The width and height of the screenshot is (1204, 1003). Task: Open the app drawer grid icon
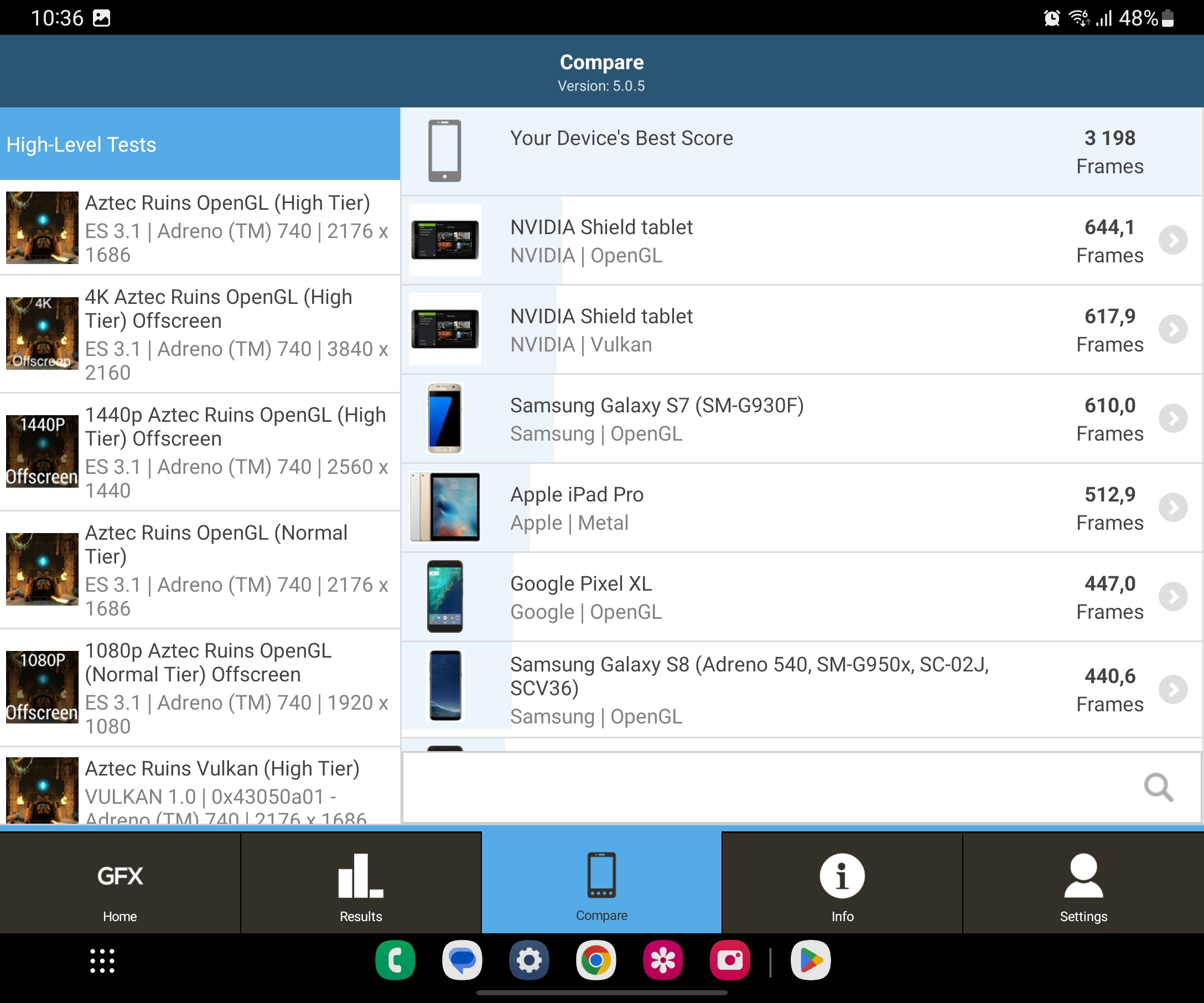coord(102,960)
